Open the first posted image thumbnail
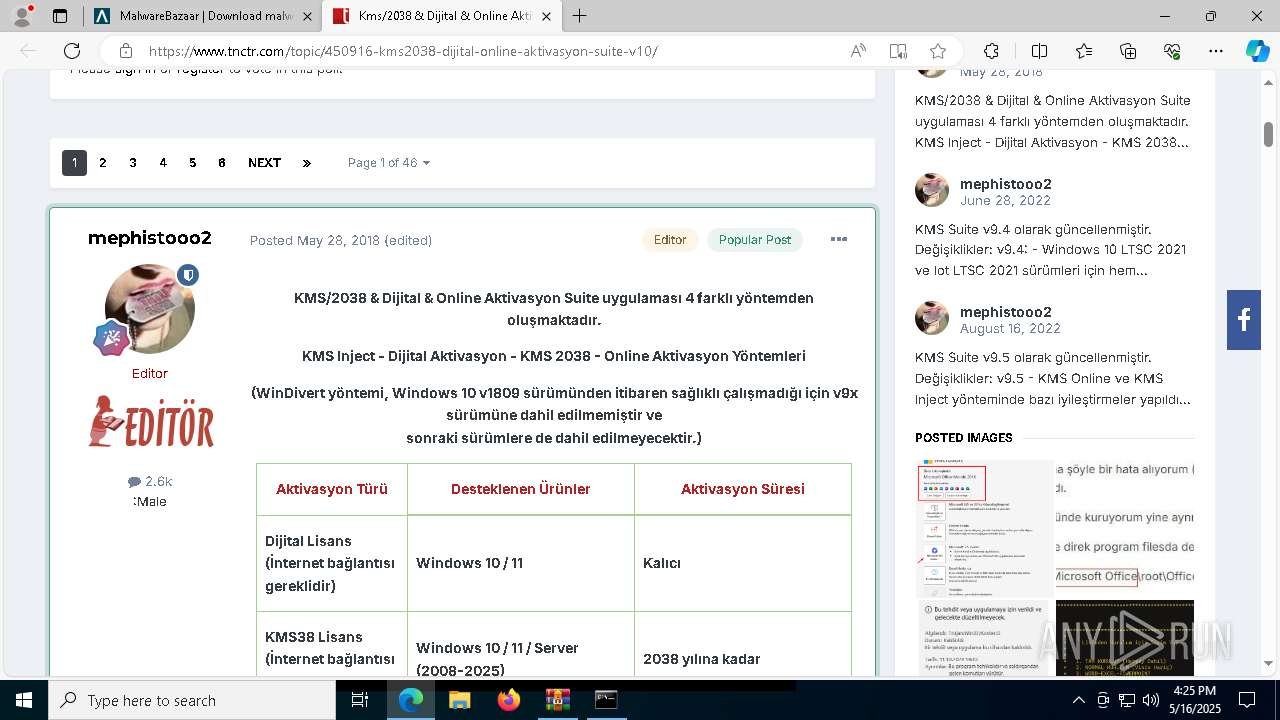This screenshot has height=720, width=1280. pyautogui.click(x=985, y=528)
